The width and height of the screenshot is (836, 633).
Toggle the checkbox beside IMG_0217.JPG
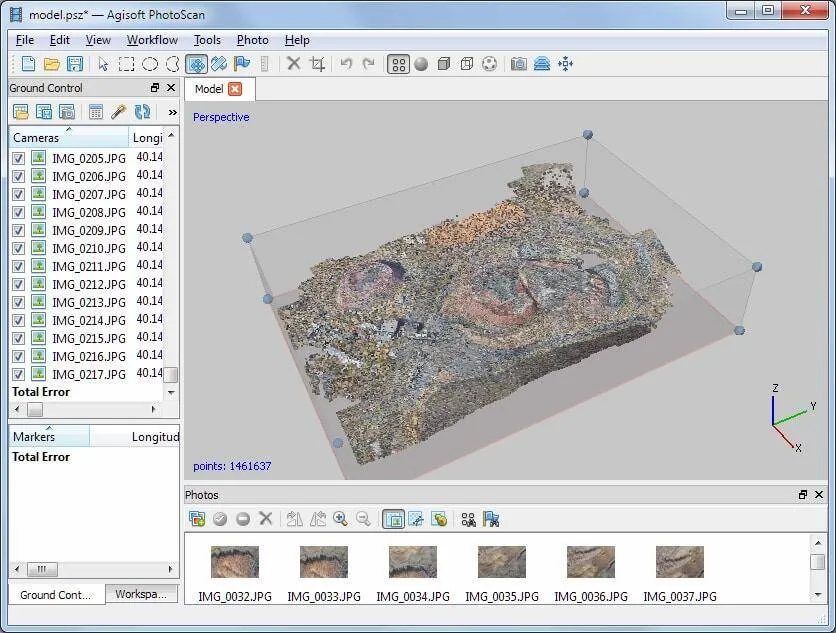19,374
